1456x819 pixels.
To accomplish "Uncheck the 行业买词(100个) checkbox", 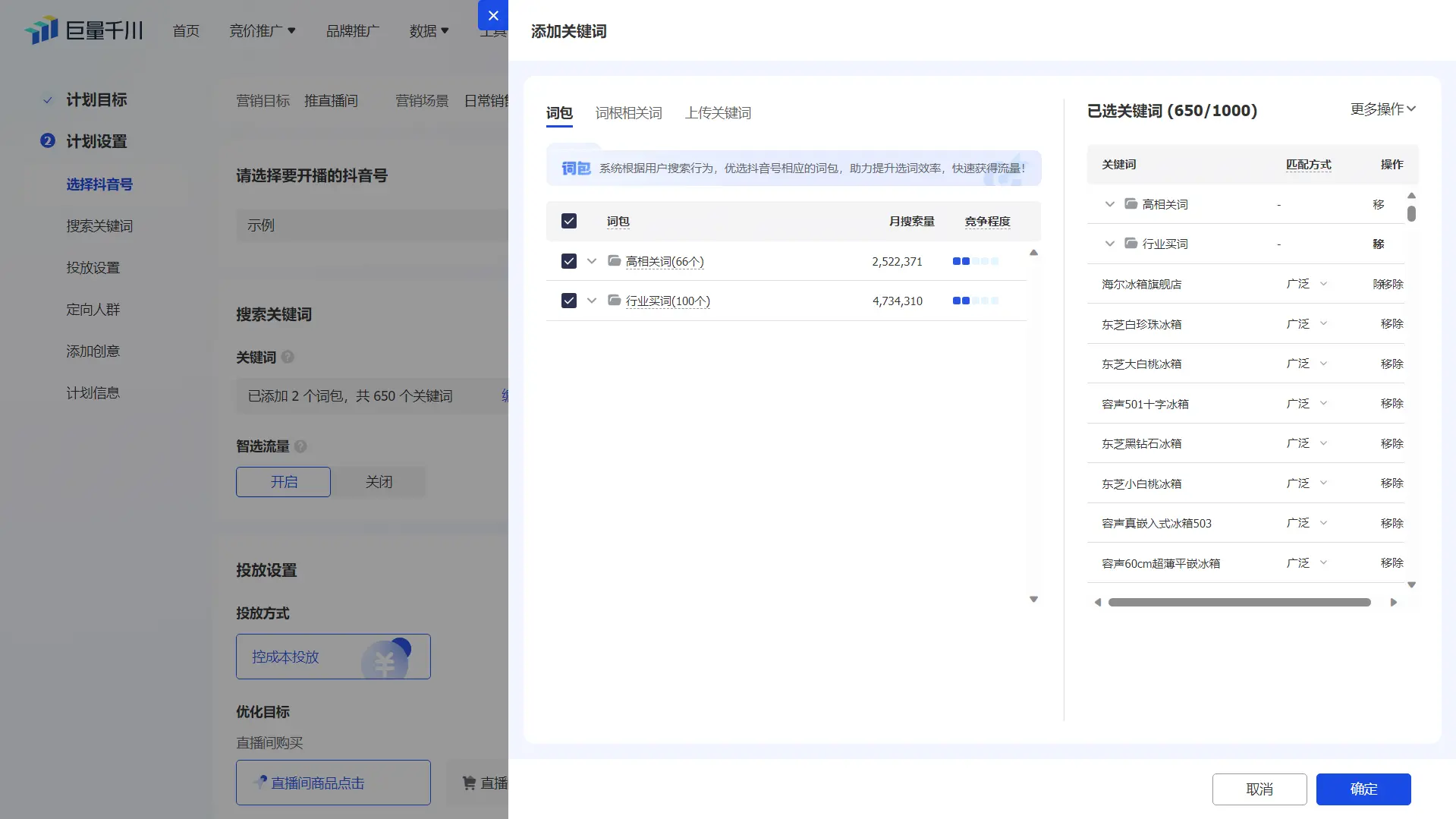I will pos(569,301).
